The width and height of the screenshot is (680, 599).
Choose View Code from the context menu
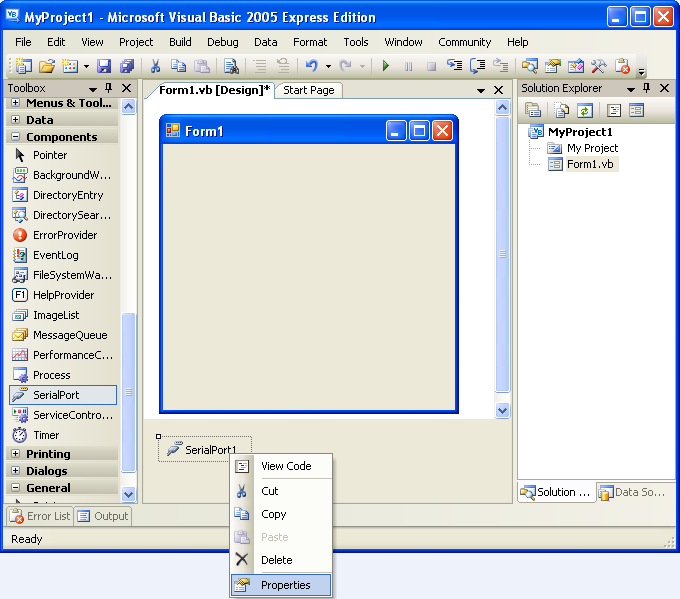[281, 466]
